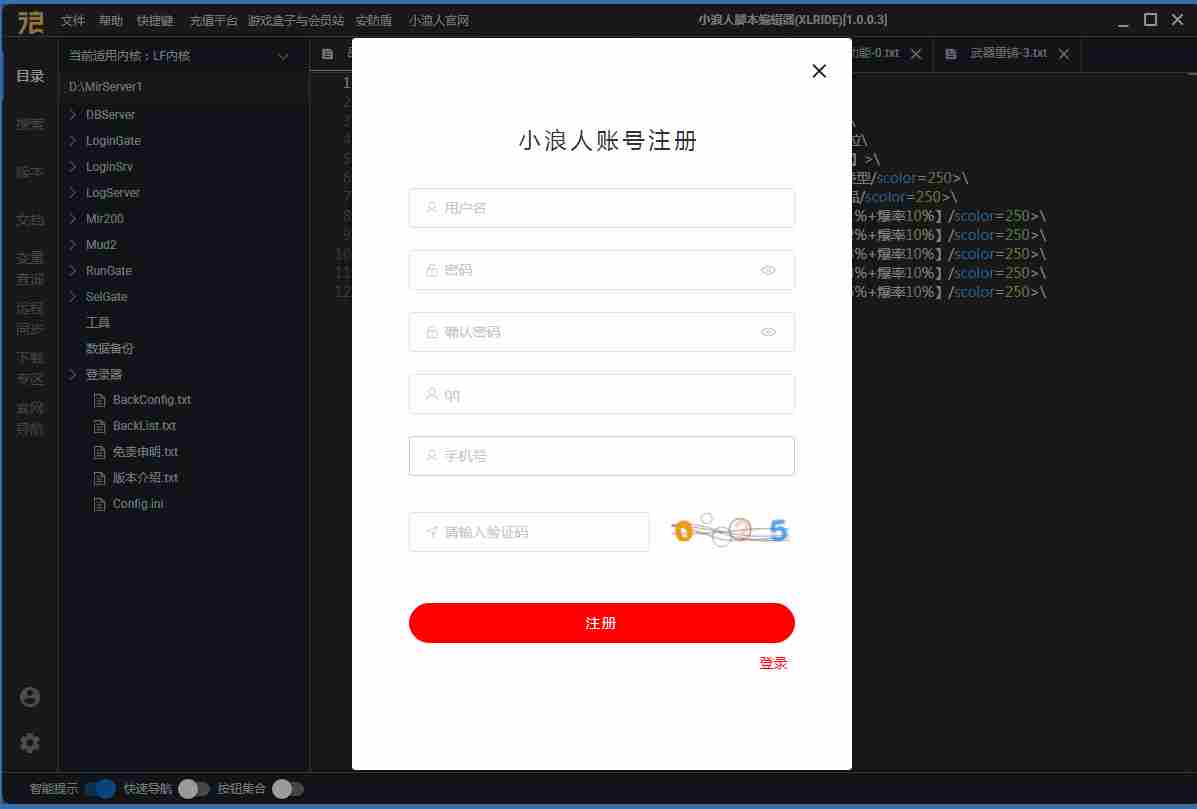Open the 文件 menu
This screenshot has height=809, width=1197.
(x=72, y=20)
